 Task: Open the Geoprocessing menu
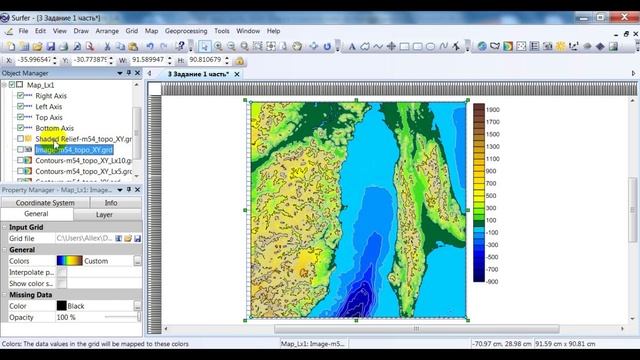(186, 31)
